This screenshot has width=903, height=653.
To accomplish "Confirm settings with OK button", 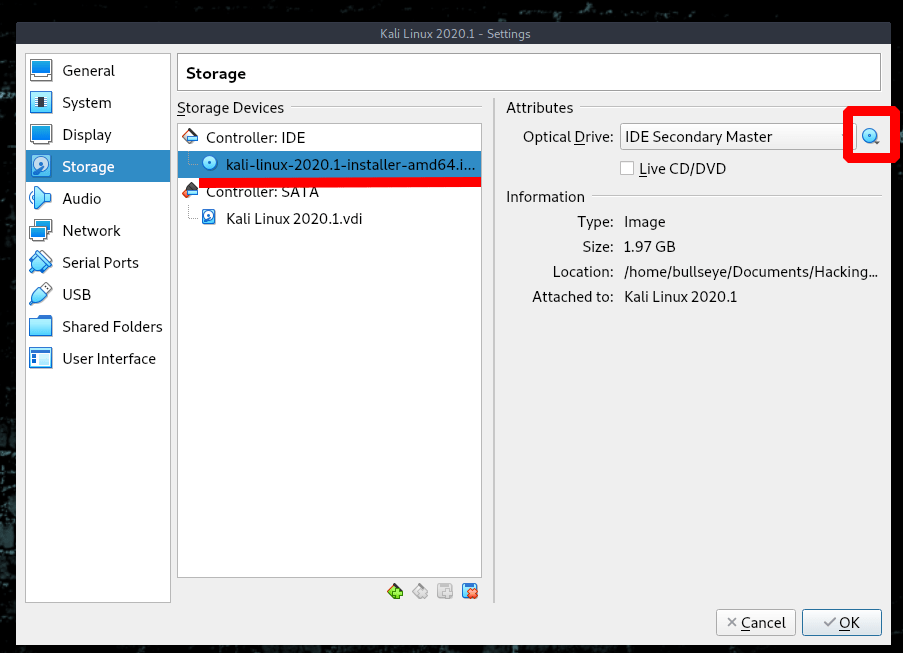I will [x=841, y=622].
